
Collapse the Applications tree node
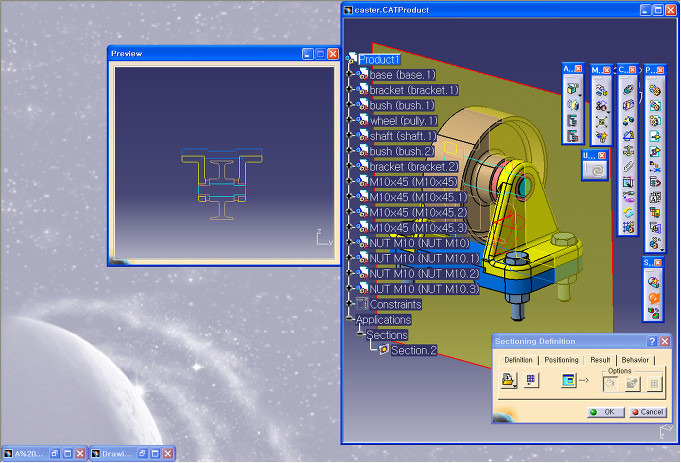point(349,319)
